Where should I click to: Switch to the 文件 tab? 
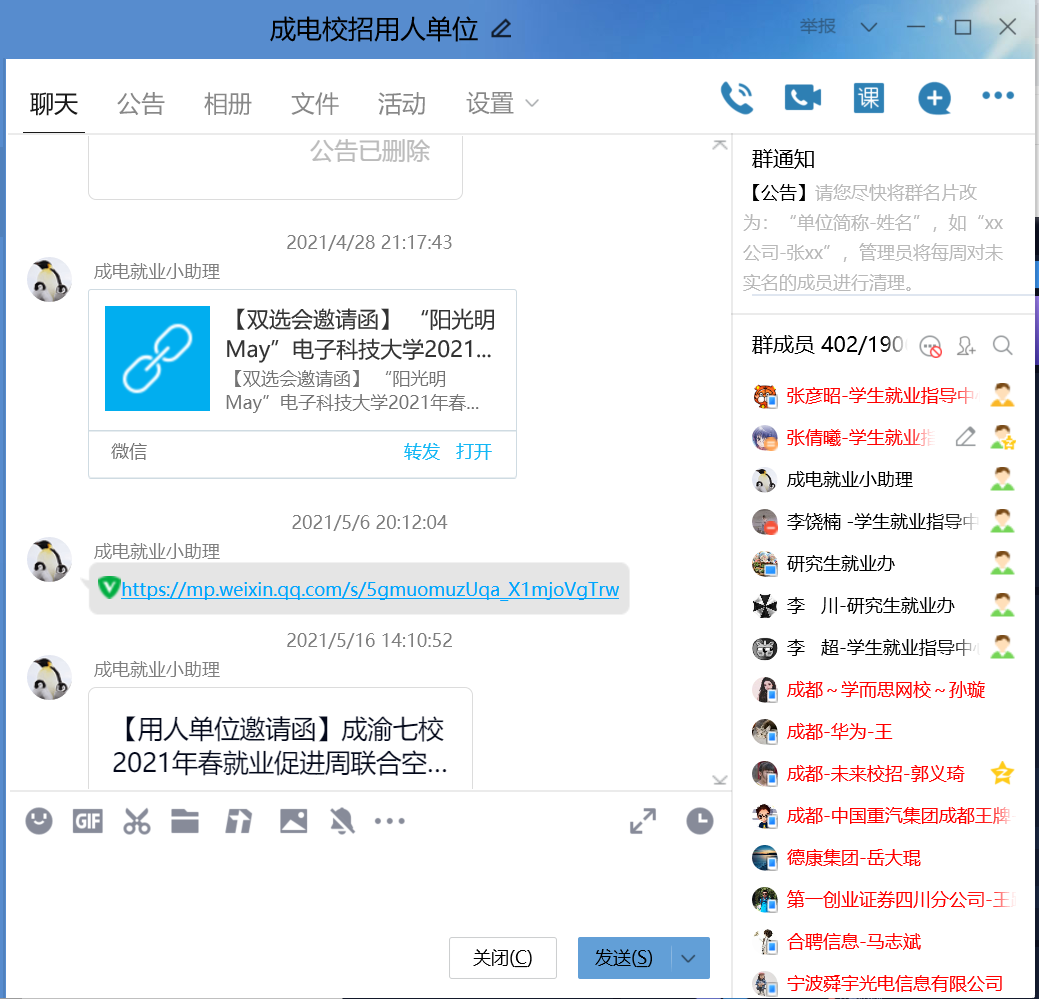pos(314,103)
